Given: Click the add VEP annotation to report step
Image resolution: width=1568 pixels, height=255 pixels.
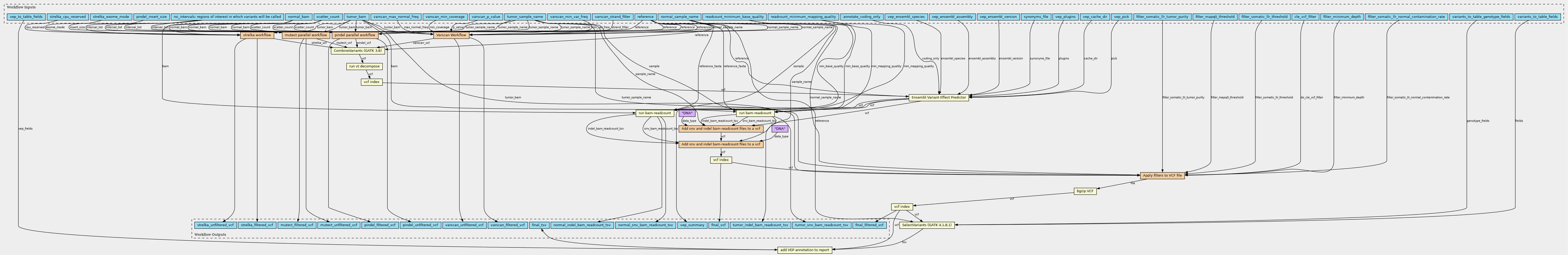Looking at the screenshot, I should point(805,250).
